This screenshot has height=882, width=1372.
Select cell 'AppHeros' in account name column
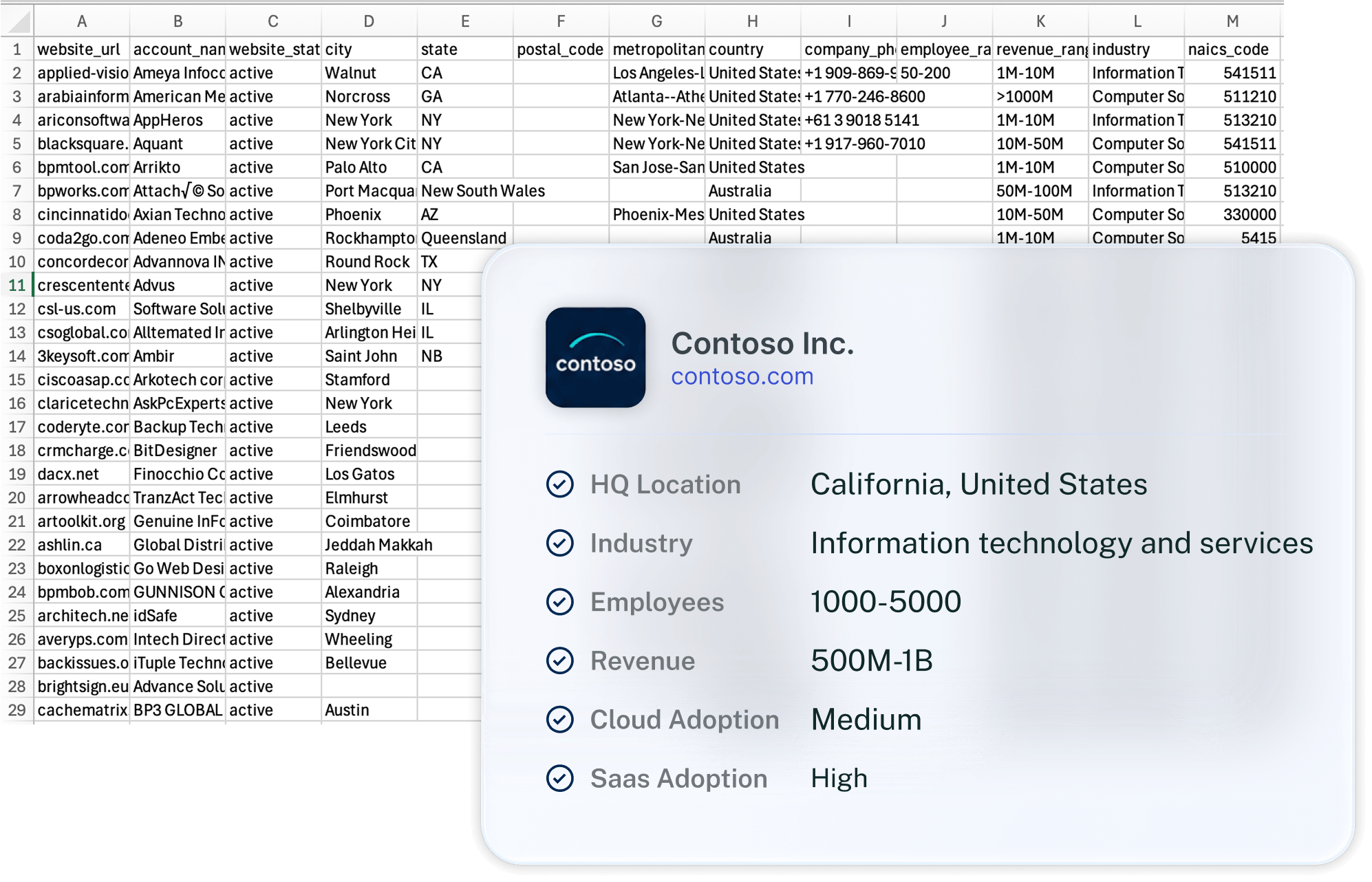coord(178,120)
